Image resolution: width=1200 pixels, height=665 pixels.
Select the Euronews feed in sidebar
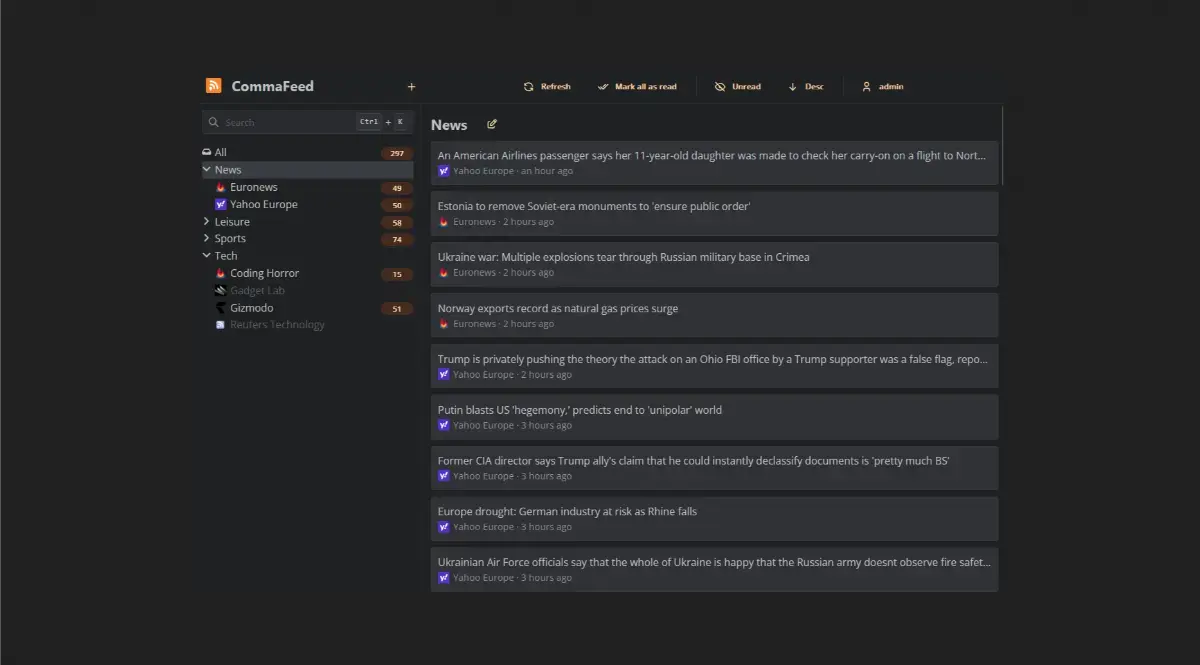point(253,187)
